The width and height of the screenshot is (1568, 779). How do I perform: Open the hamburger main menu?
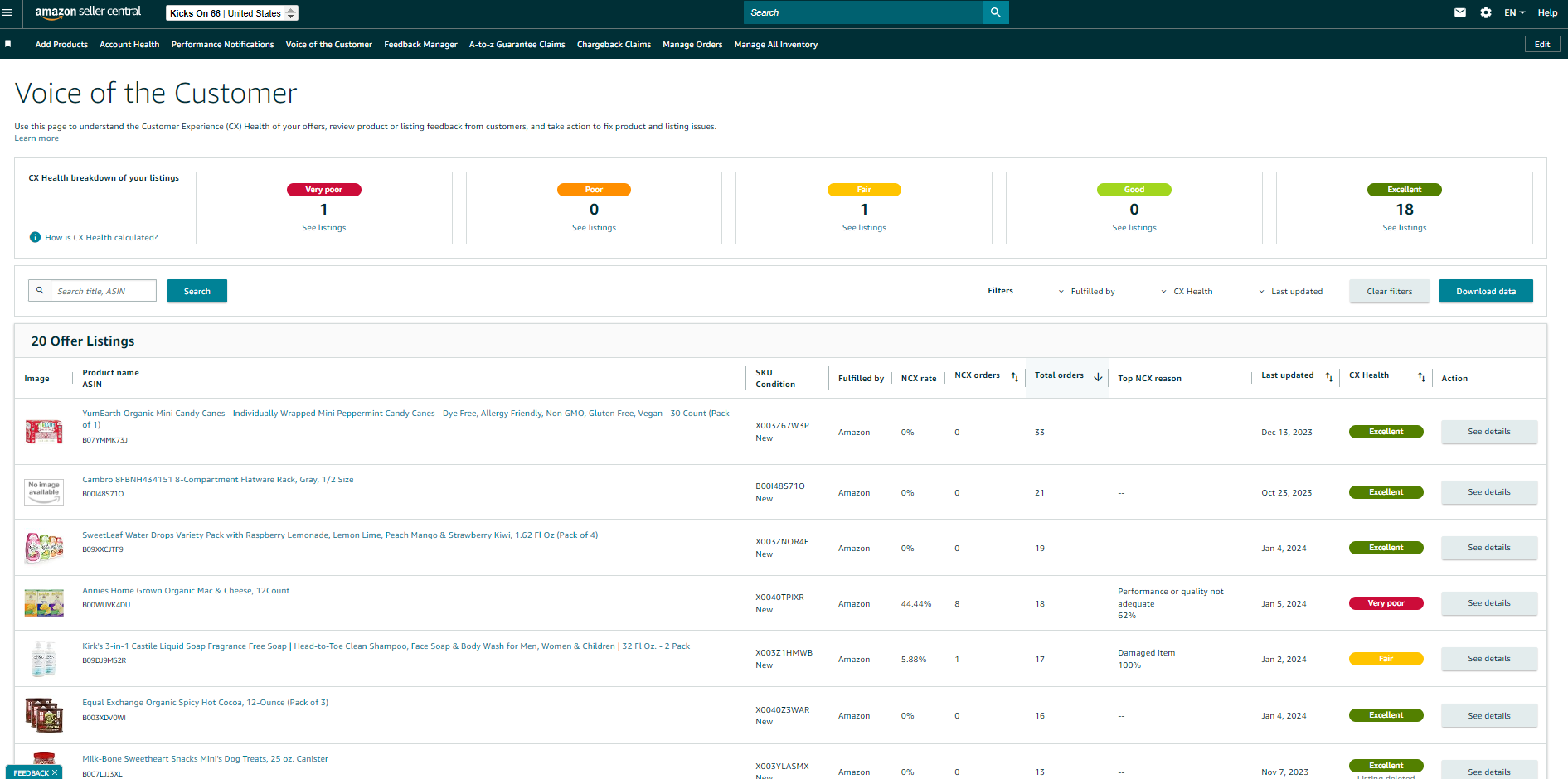[x=7, y=12]
